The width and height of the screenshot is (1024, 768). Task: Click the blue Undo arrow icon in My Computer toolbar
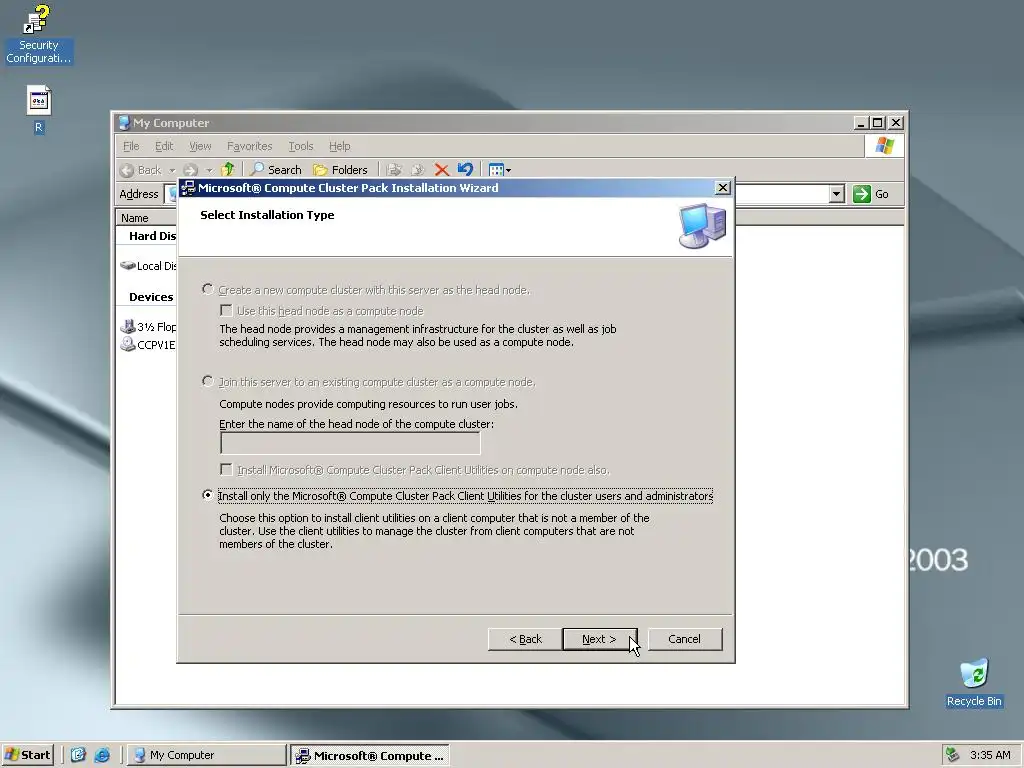click(x=465, y=170)
